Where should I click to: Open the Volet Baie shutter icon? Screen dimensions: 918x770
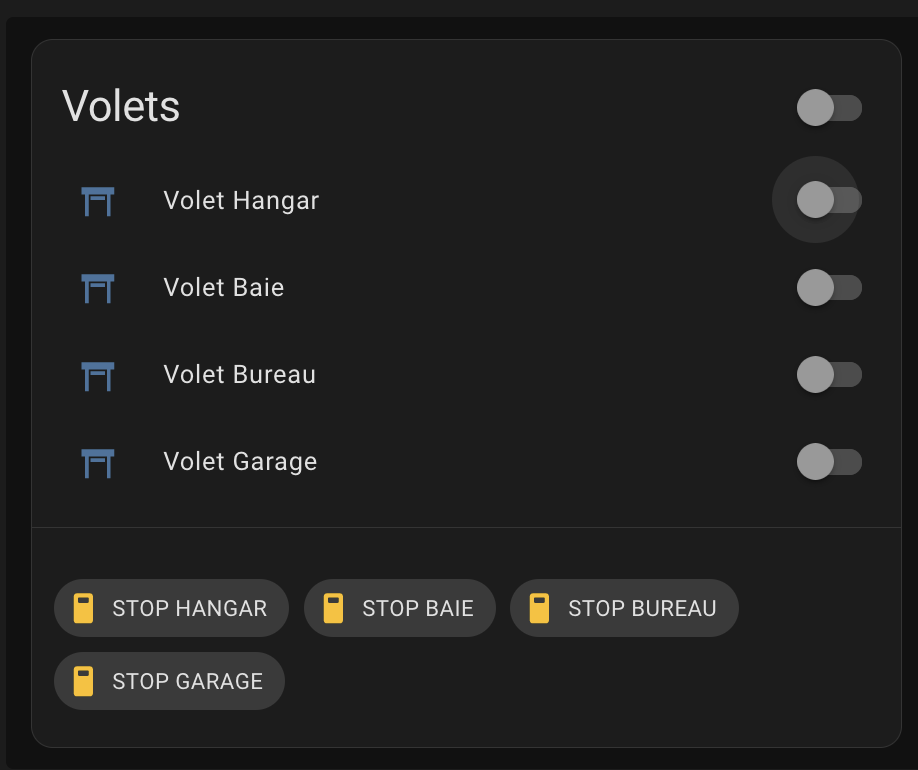(x=98, y=289)
